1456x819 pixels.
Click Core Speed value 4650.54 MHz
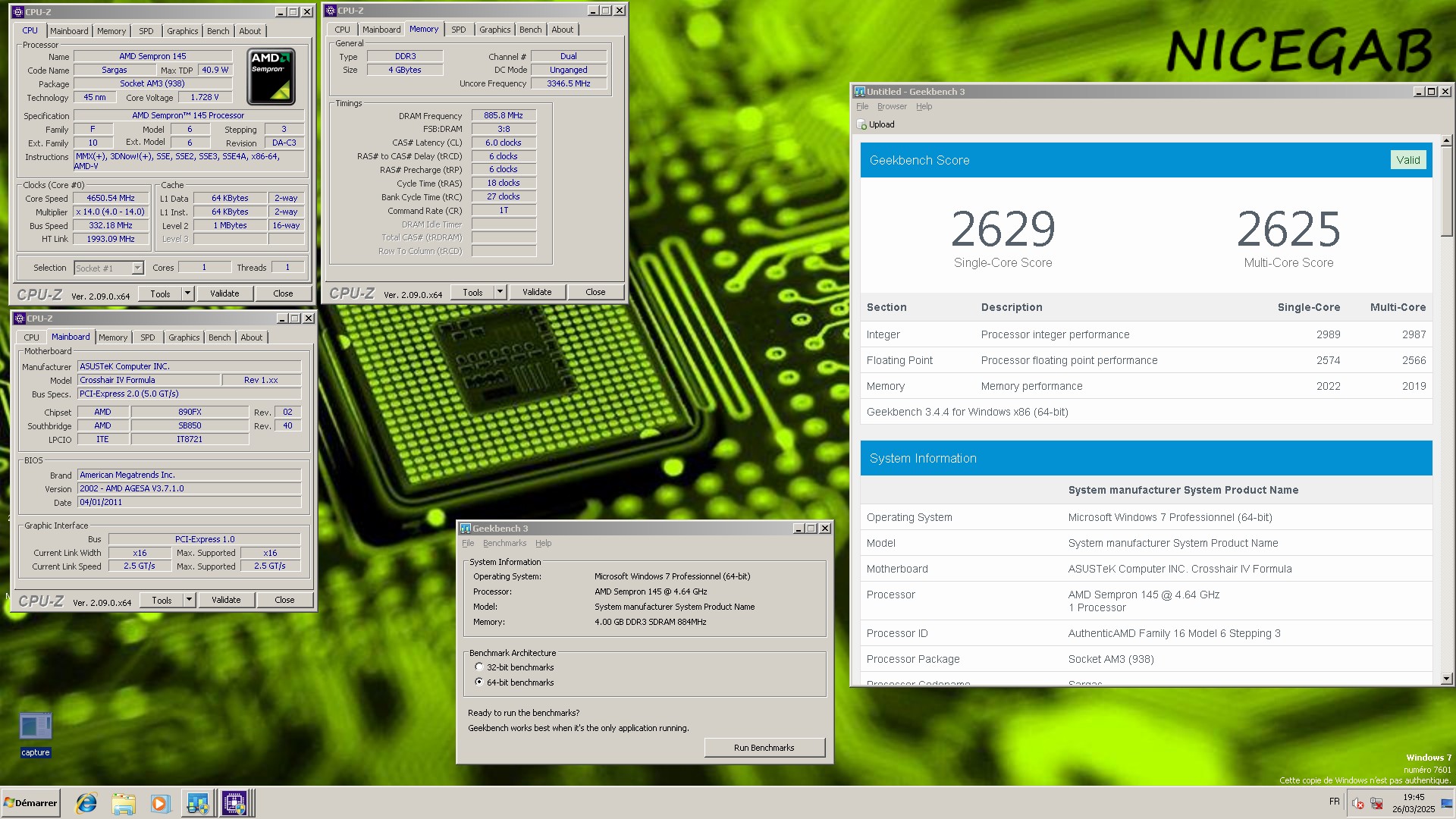click(111, 199)
